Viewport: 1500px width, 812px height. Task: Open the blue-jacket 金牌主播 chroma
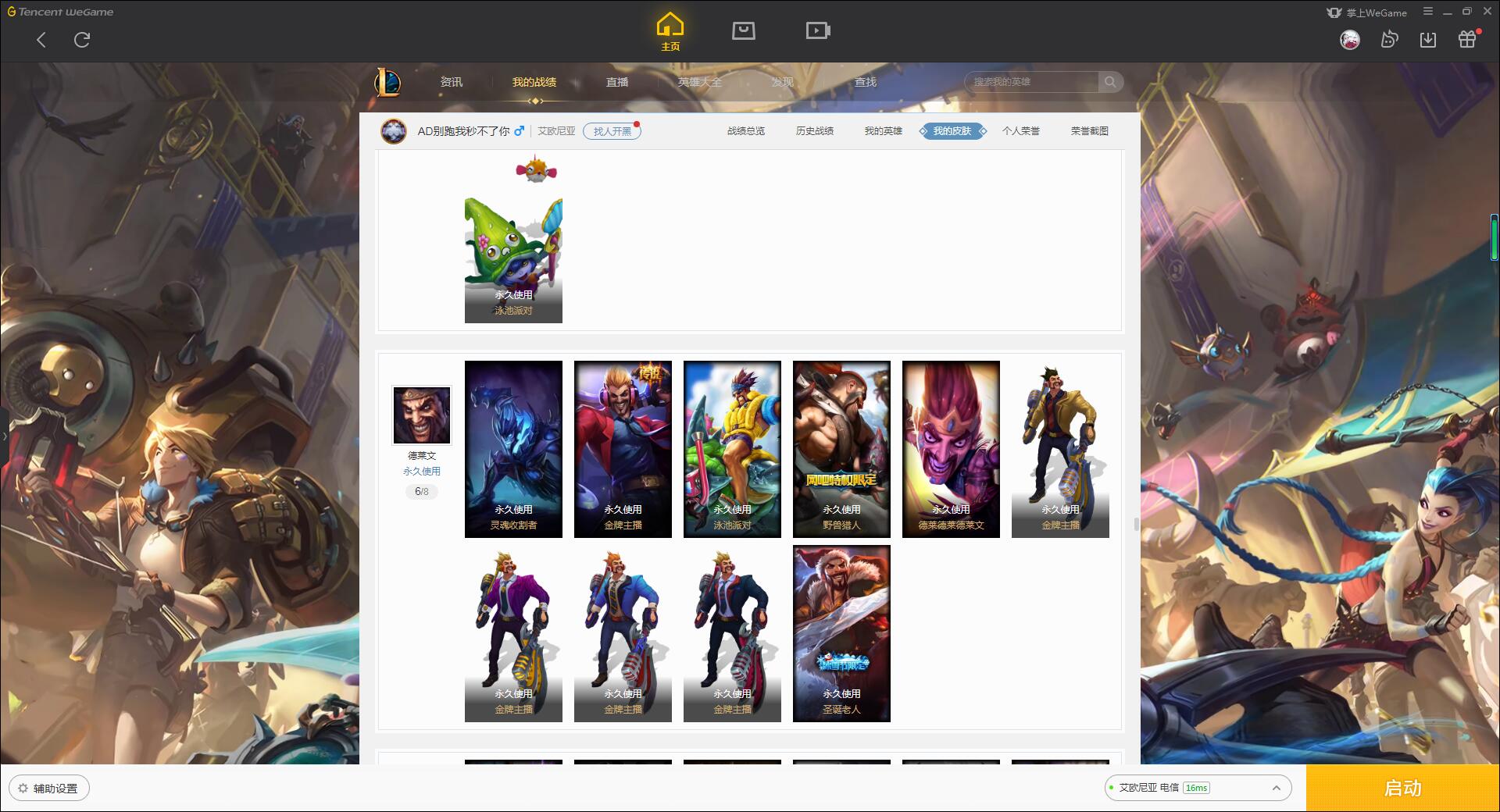point(623,633)
